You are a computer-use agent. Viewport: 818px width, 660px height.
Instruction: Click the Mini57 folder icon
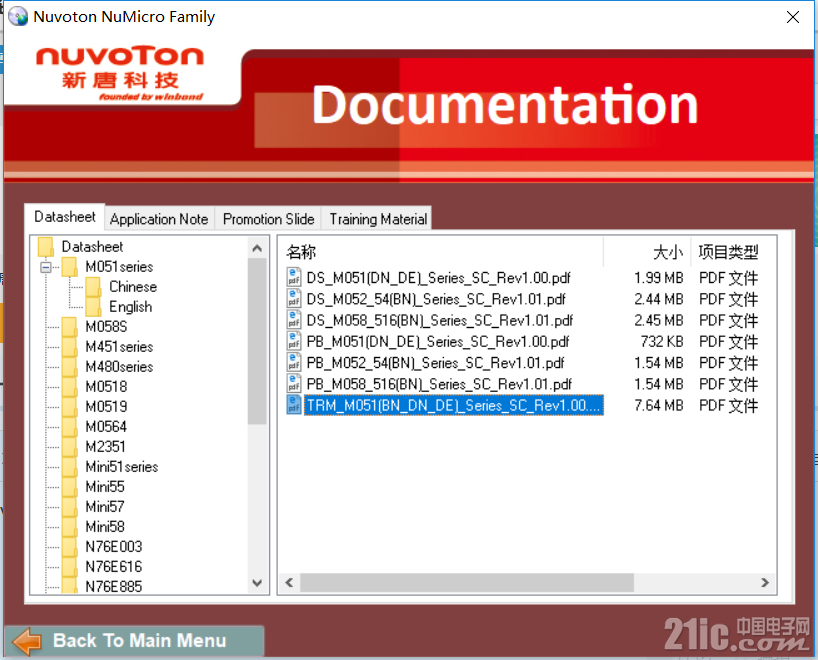69,507
